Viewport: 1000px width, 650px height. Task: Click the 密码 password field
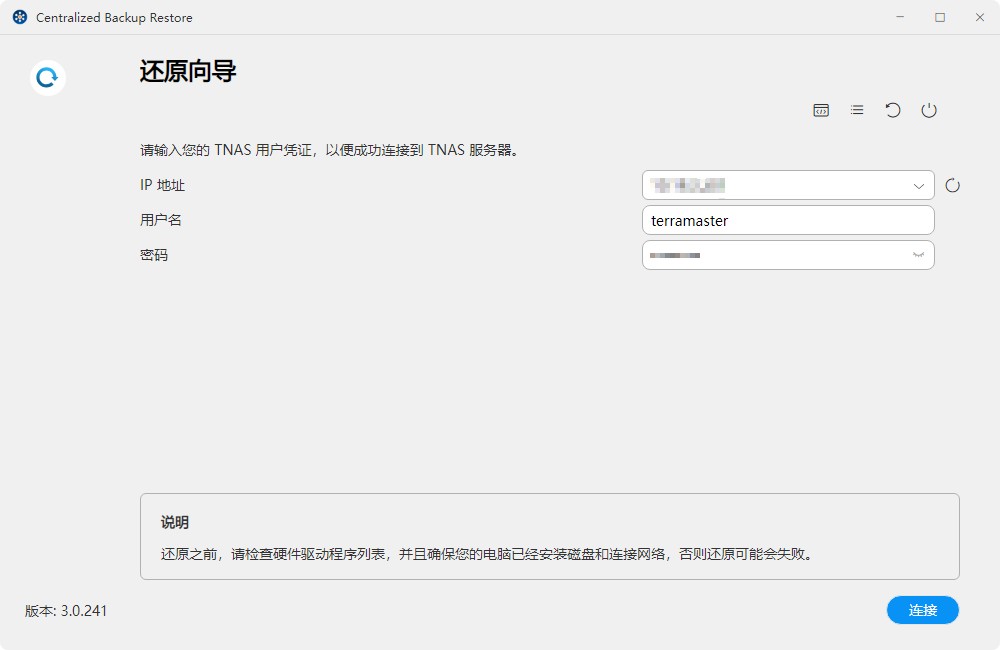pyautogui.click(x=780, y=255)
